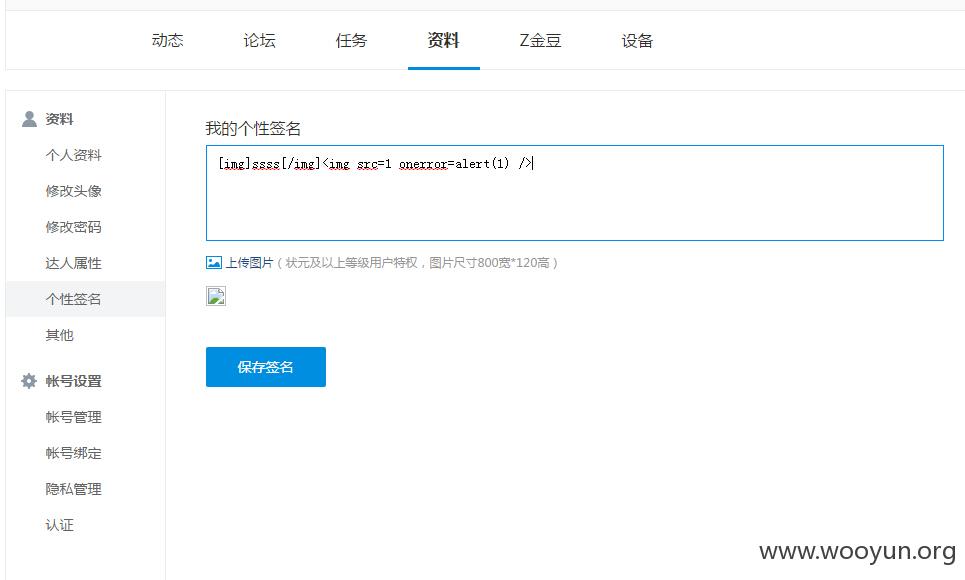Image resolution: width=965 pixels, height=580 pixels.
Task: Click the 保存签名 button
Action: pos(266,367)
